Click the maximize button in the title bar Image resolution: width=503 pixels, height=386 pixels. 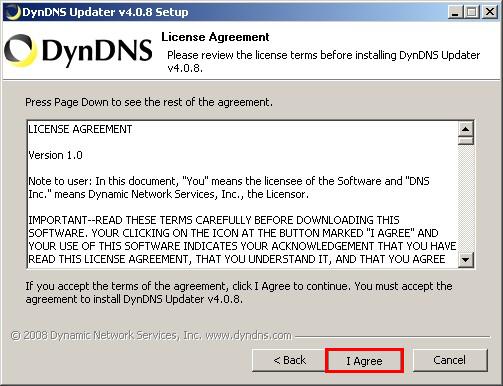pos(472,12)
